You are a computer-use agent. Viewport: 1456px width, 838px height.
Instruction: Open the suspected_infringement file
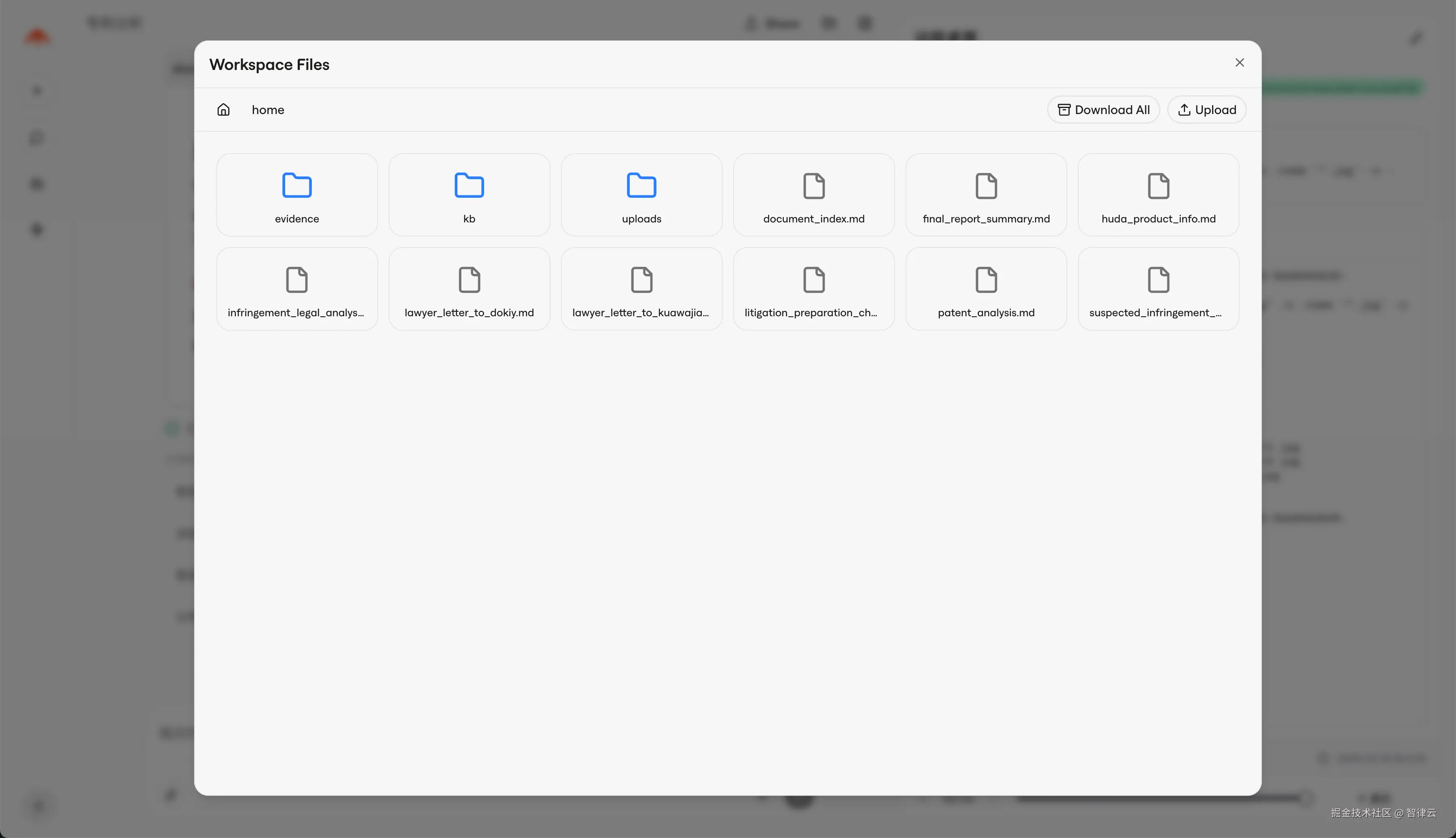click(1158, 289)
